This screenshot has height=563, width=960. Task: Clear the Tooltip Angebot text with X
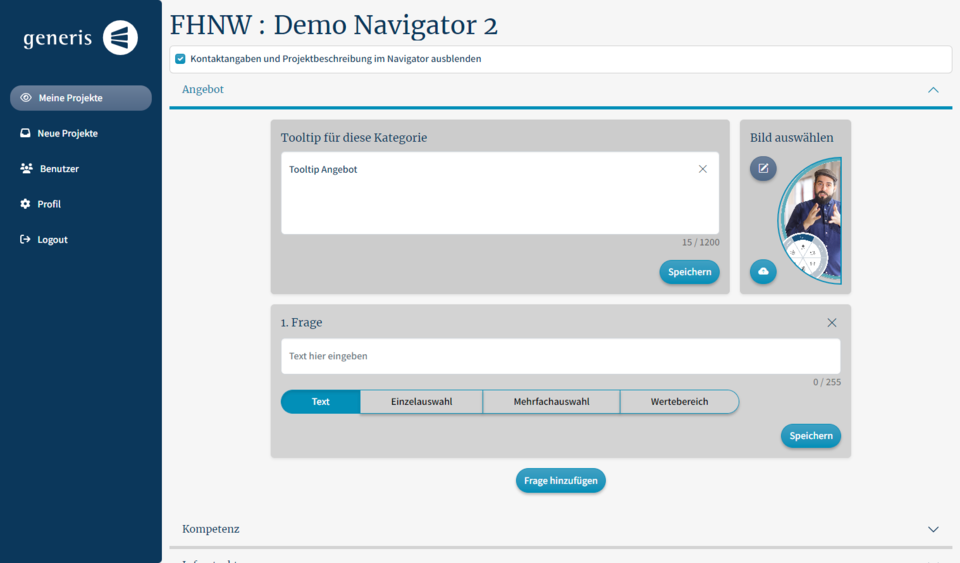click(x=703, y=169)
